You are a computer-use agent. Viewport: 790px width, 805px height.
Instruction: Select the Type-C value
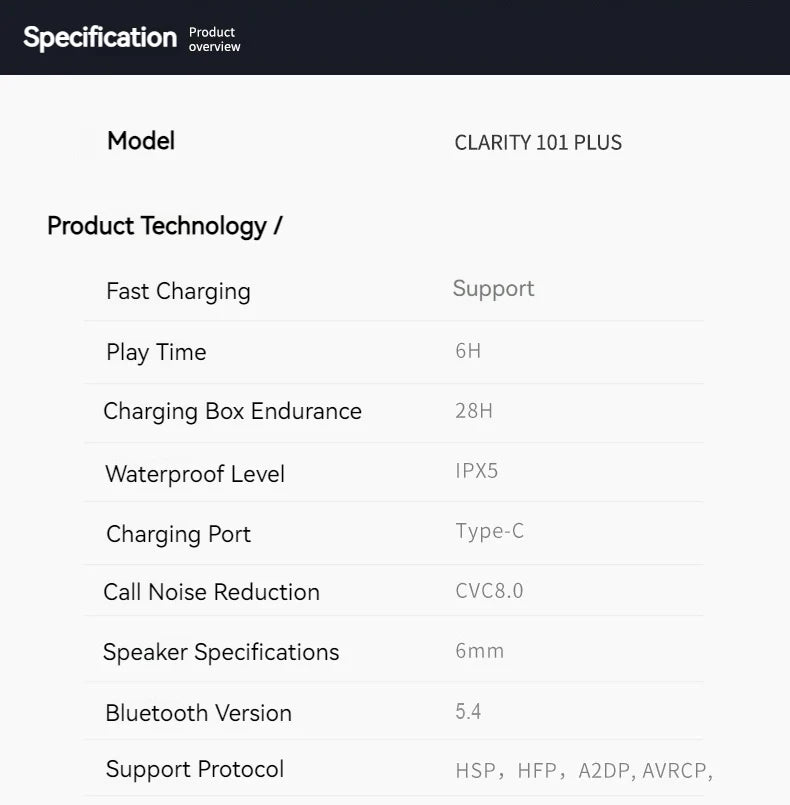(x=490, y=531)
